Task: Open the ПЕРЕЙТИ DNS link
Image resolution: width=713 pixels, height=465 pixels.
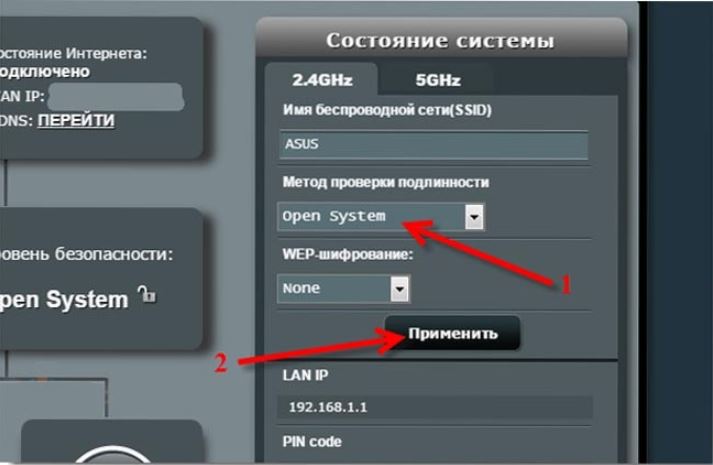Action: [76, 120]
